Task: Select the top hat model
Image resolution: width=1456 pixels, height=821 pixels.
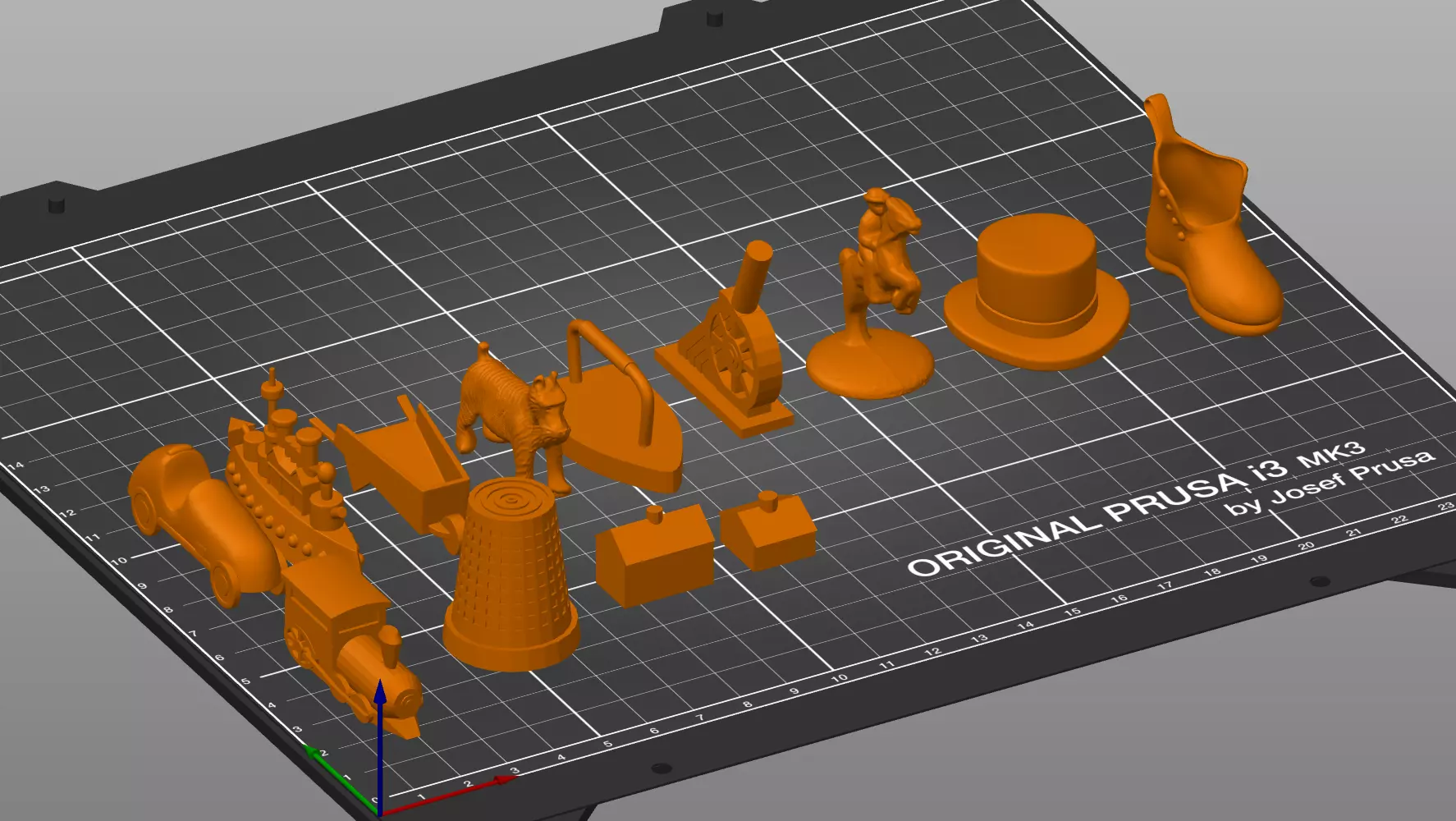Action: (1037, 291)
